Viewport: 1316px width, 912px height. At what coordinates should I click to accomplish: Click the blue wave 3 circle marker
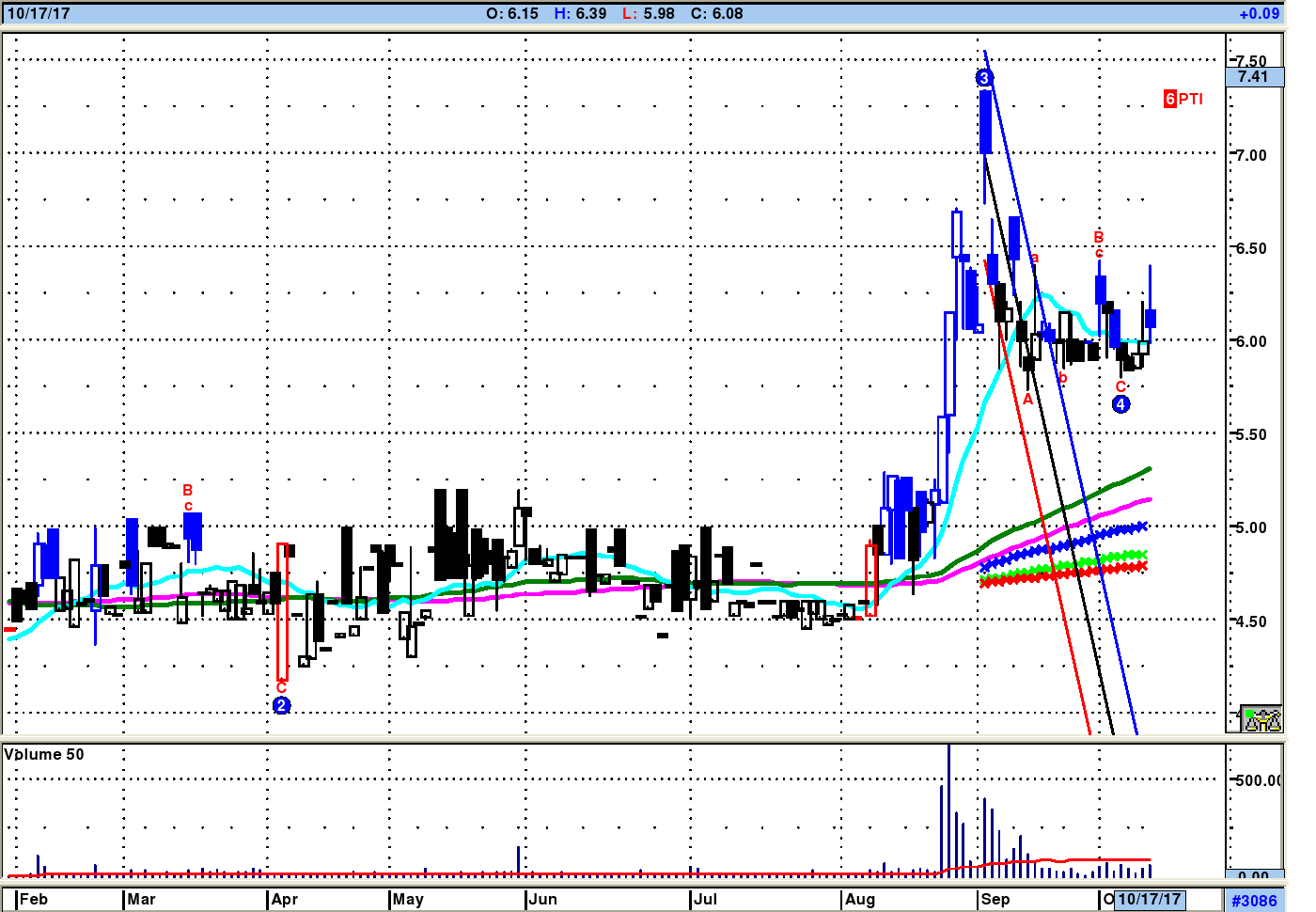tap(984, 78)
